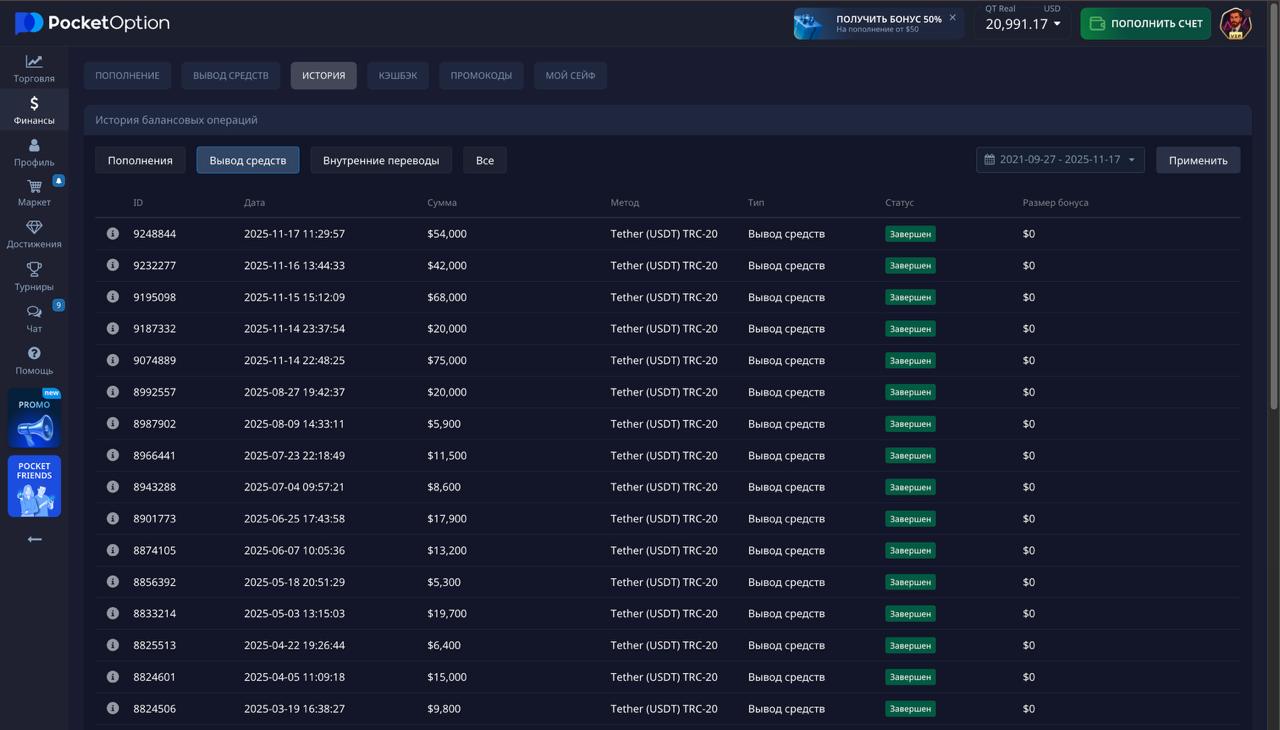
Task: Open the Чат messages icon
Action: 34,312
